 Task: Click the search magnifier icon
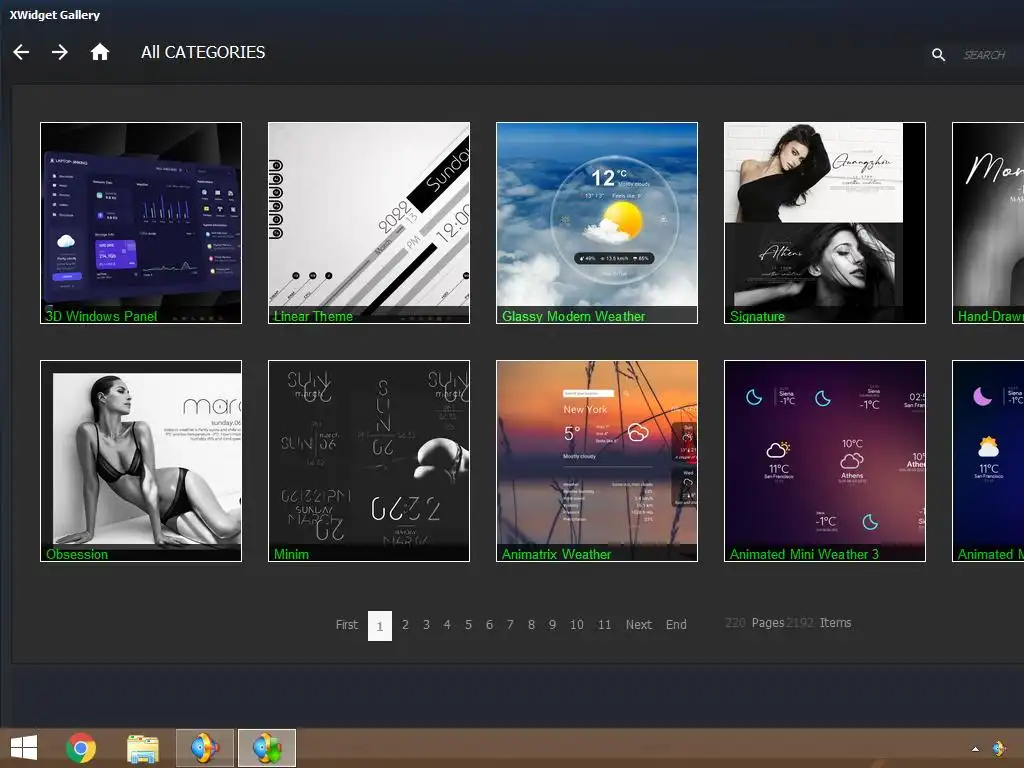(x=938, y=55)
